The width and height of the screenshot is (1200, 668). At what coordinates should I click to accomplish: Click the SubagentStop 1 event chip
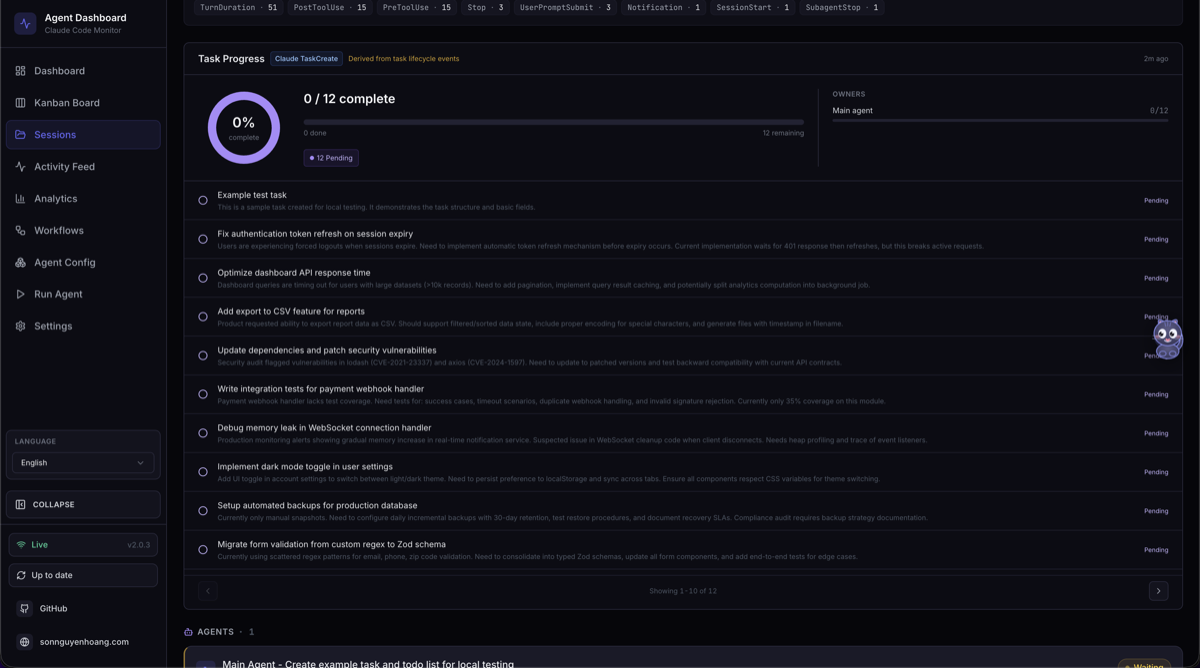tap(842, 7)
